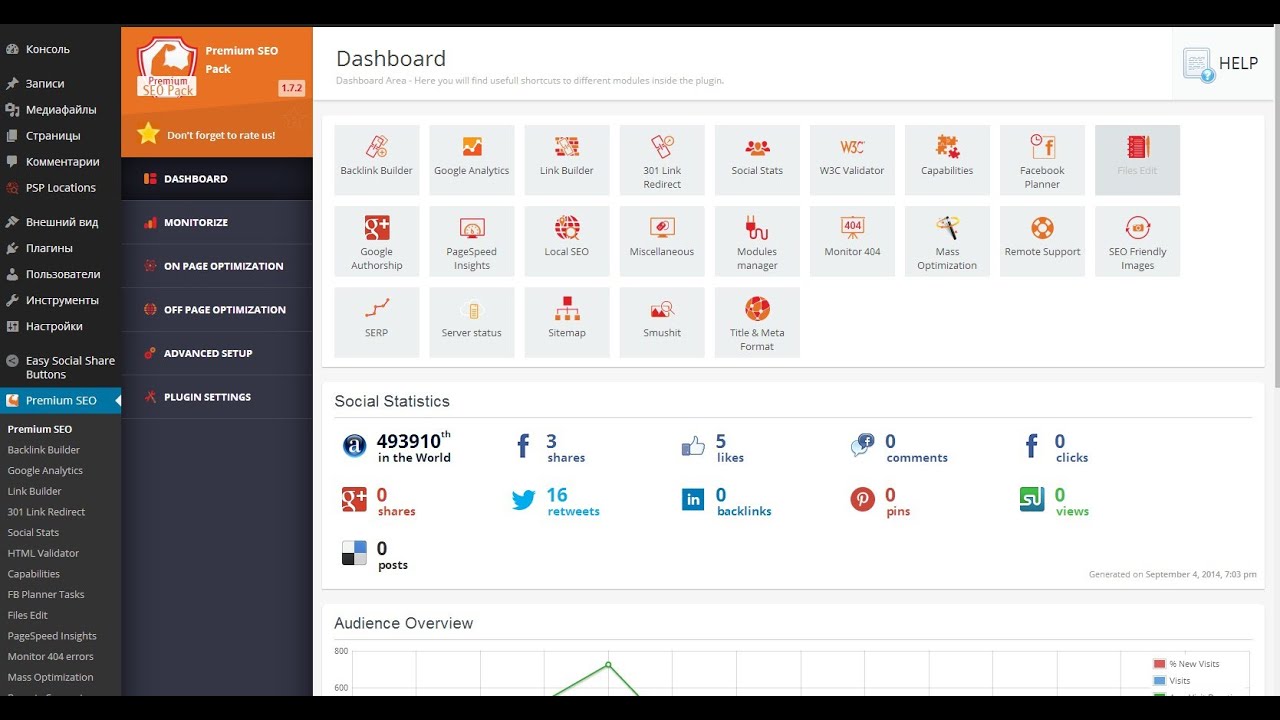Select Premium SEO highlighted sidebar item
The height and width of the screenshot is (720, 1280).
(x=60, y=401)
